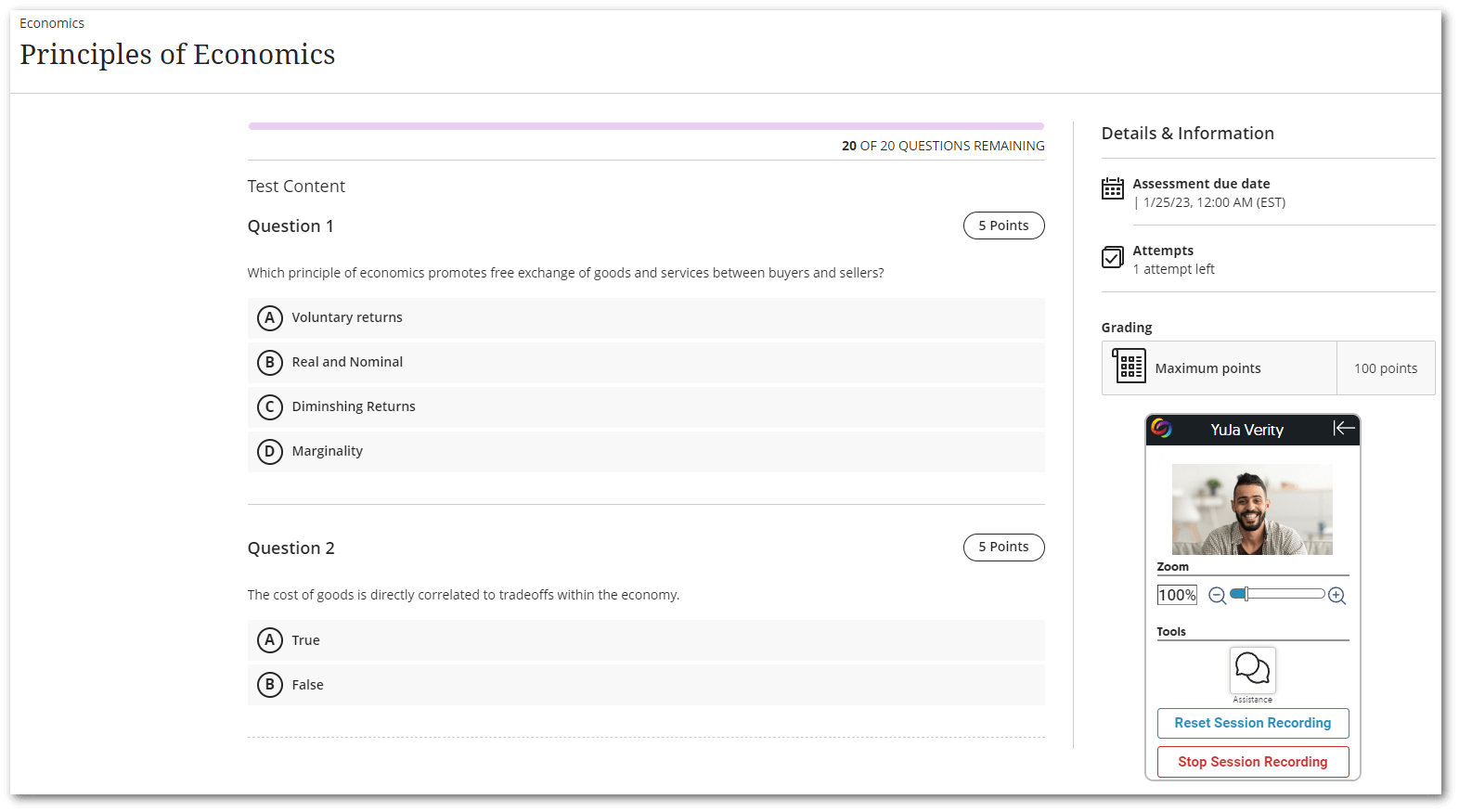Click the zoom level slider
Screen dimensions: 1459x812
[1277, 594]
